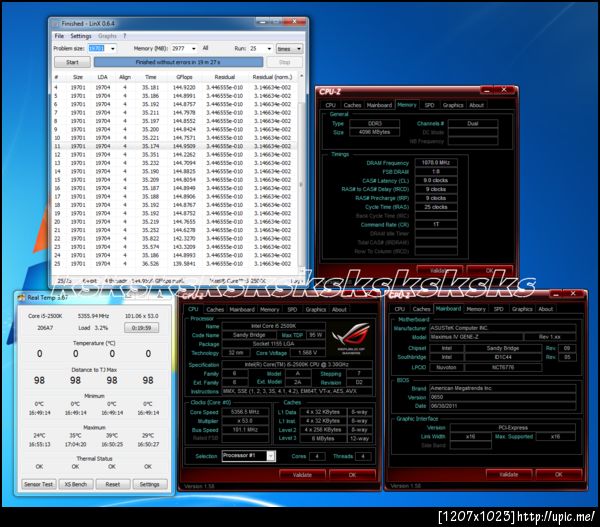Screen dimensions: 600x527
Task: Click the Core Speed value 5356.5 MHz
Action: coord(245,412)
